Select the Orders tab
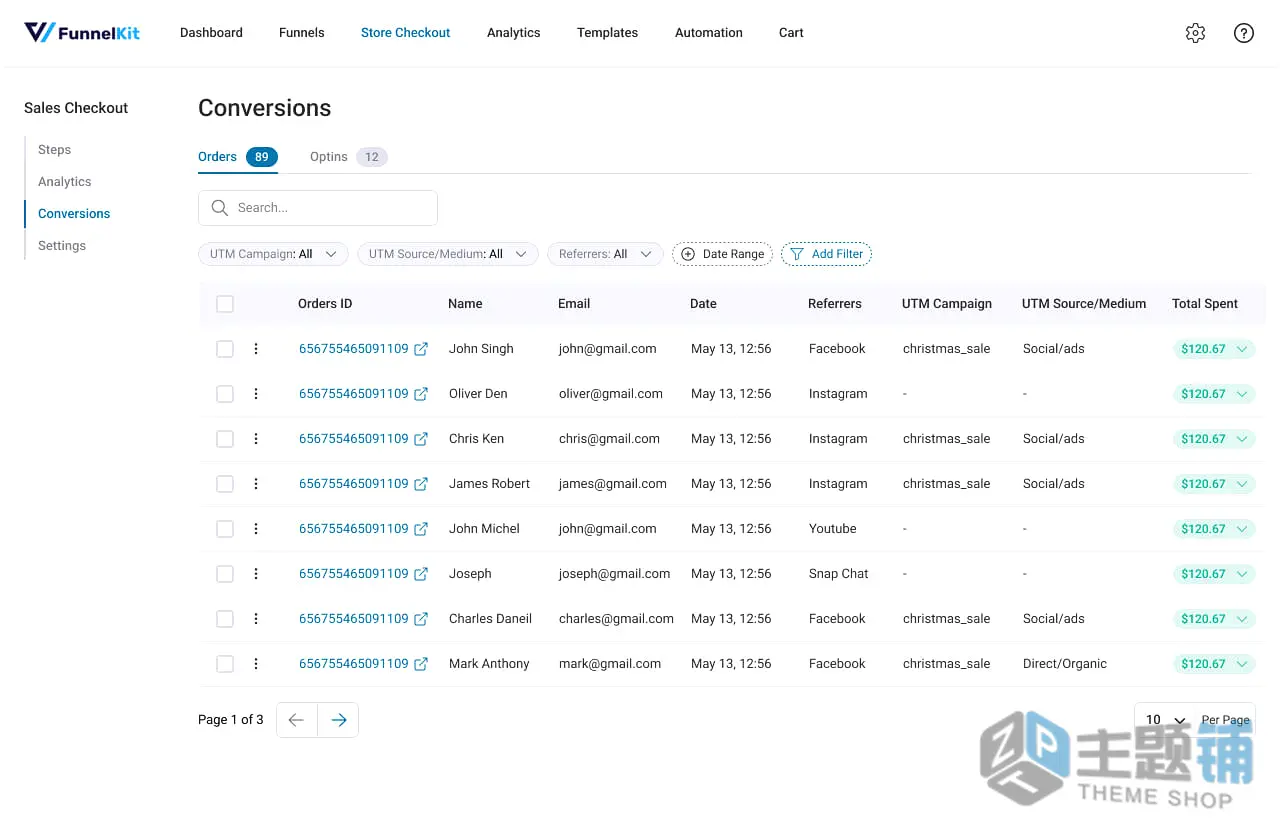The image size is (1280, 837). coord(238,157)
